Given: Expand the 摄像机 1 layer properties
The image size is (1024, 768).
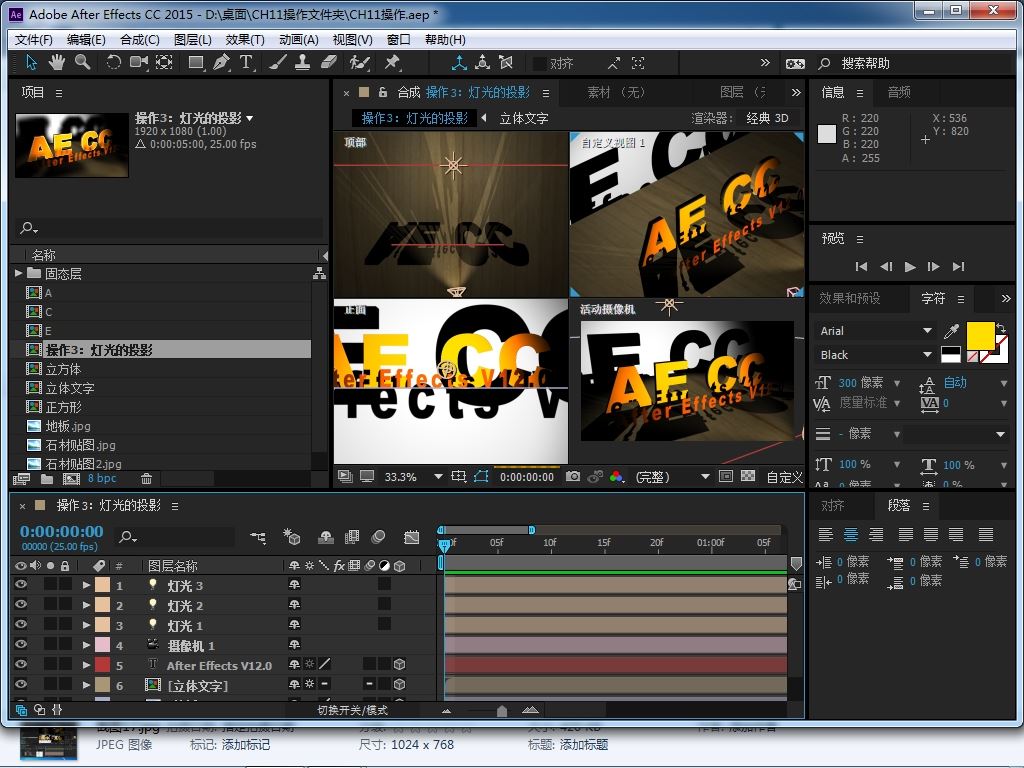Looking at the screenshot, I should pyautogui.click(x=86, y=645).
